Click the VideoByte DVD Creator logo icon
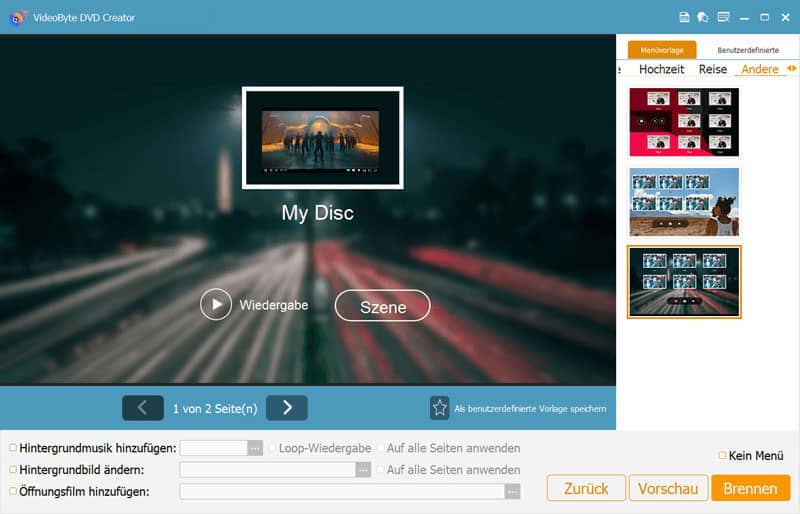 point(17,17)
